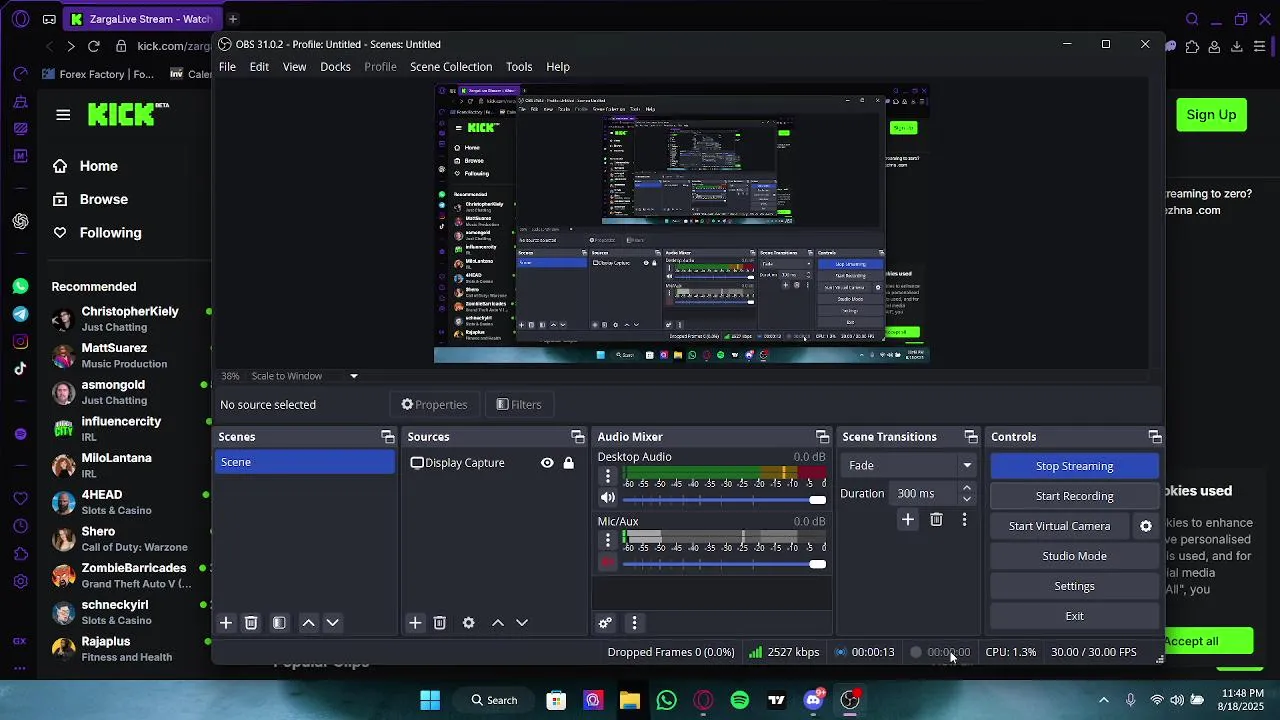Open Audio Mixer three-dot menu at bottom
1280x720 pixels.
coord(634,623)
